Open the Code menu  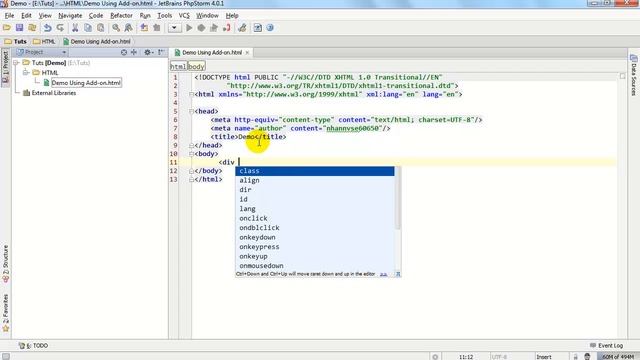tap(96, 16)
